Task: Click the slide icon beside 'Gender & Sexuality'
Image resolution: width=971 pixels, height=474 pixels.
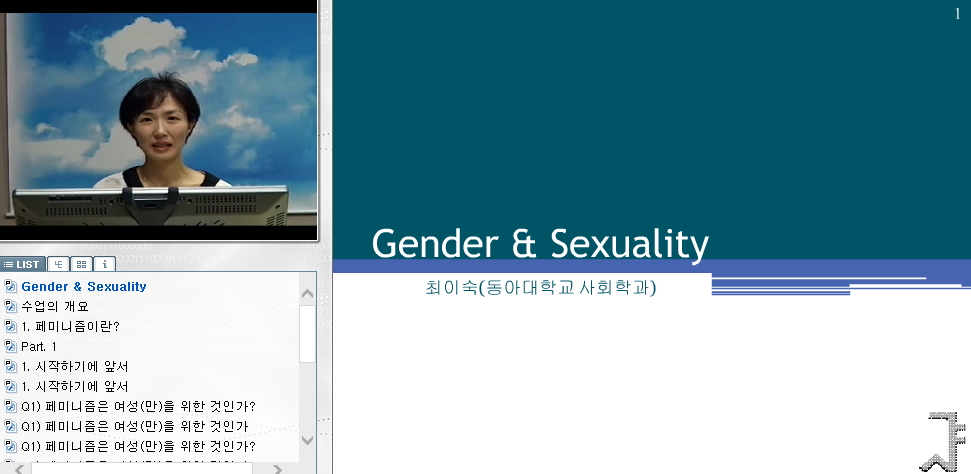Action: 11,286
